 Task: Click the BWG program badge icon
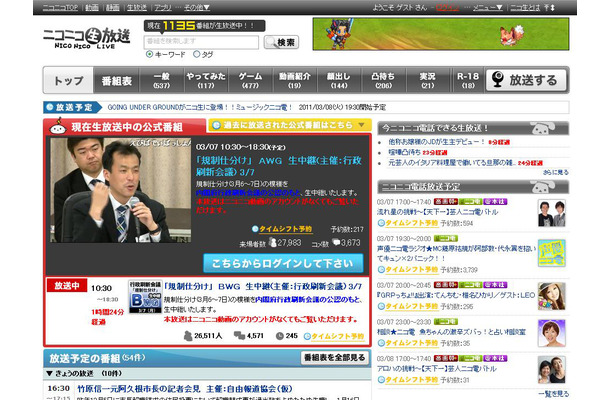point(145,296)
